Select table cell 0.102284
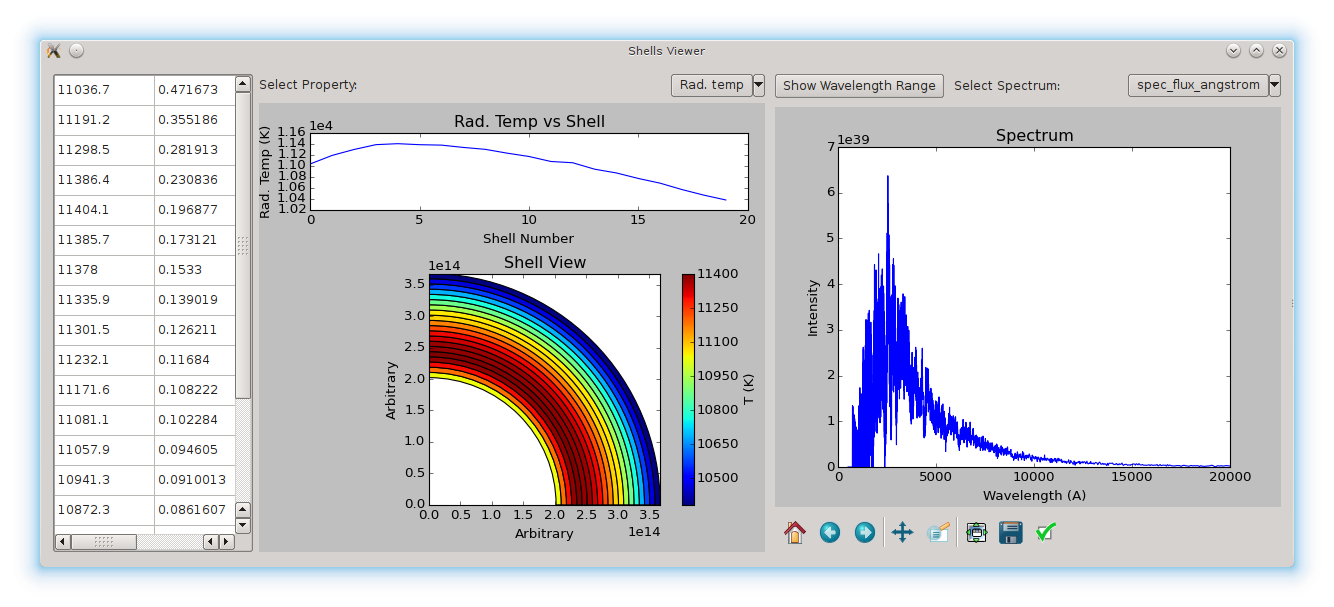 pos(195,420)
